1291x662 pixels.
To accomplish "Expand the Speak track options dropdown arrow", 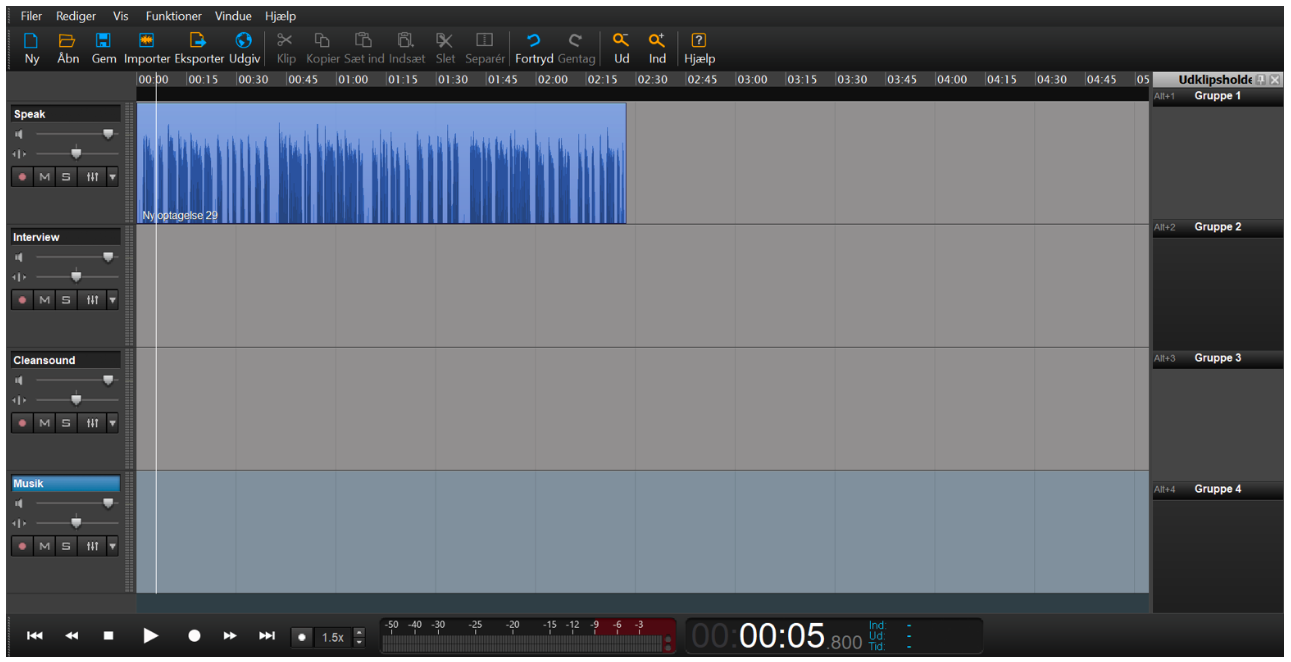I will coord(112,177).
